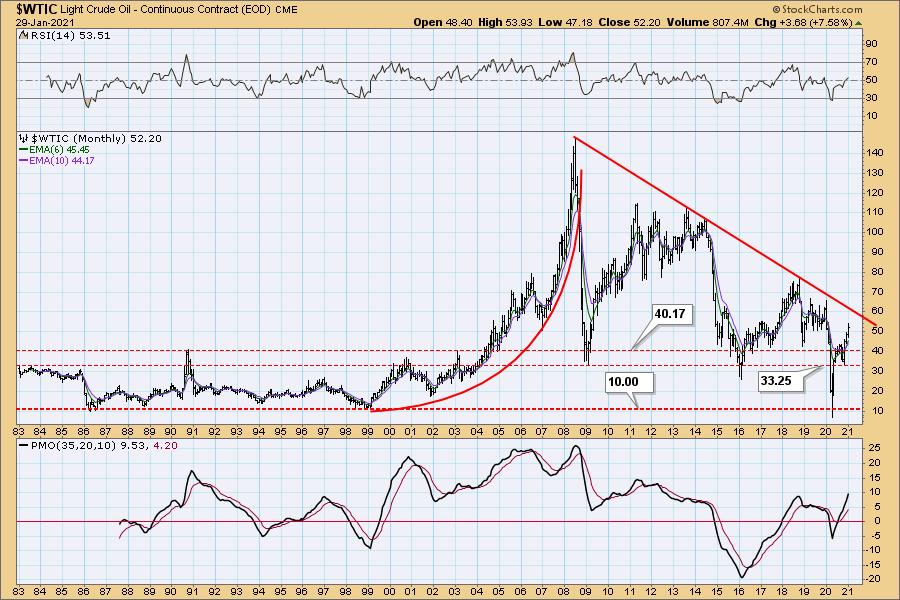Image resolution: width=900 pixels, height=600 pixels.
Task: Click the black PMO legend line swatch
Action: pos(24,445)
